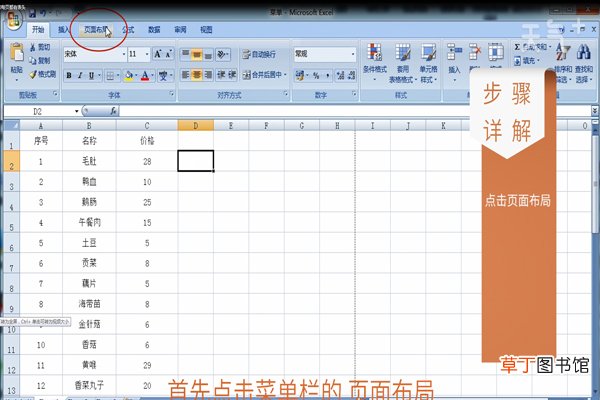Click the Decrease Font Size icon
The height and width of the screenshot is (400, 600).
tap(168, 54)
